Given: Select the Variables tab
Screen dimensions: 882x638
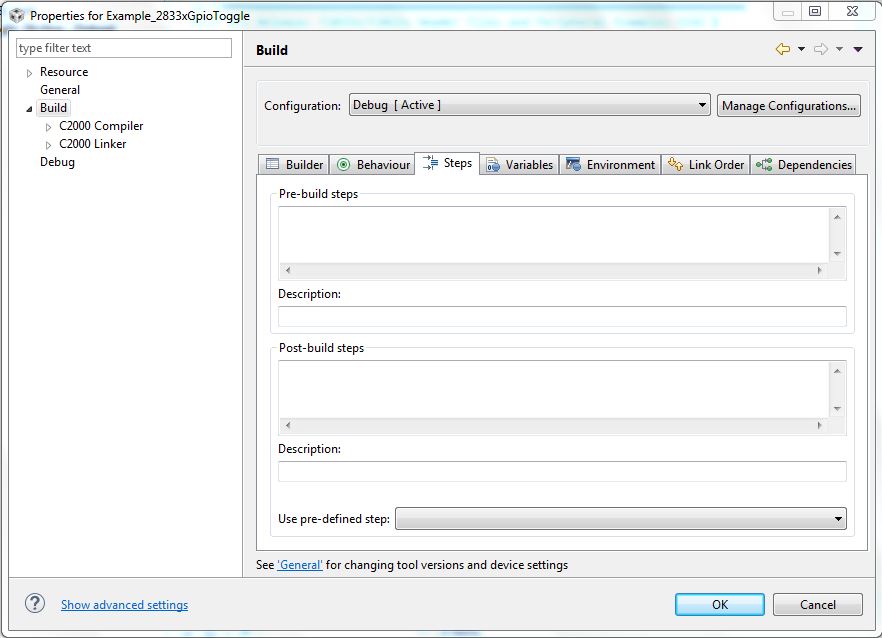Looking at the screenshot, I should click(519, 165).
